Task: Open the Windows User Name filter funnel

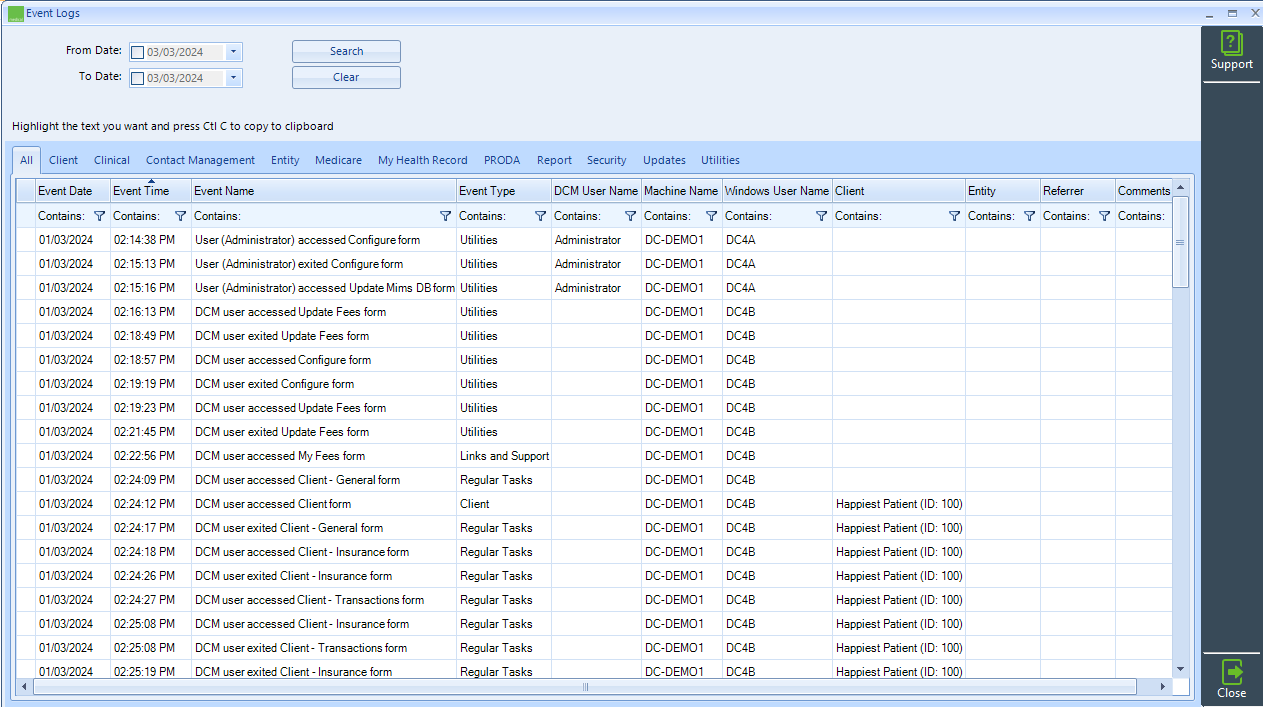Action: point(820,215)
